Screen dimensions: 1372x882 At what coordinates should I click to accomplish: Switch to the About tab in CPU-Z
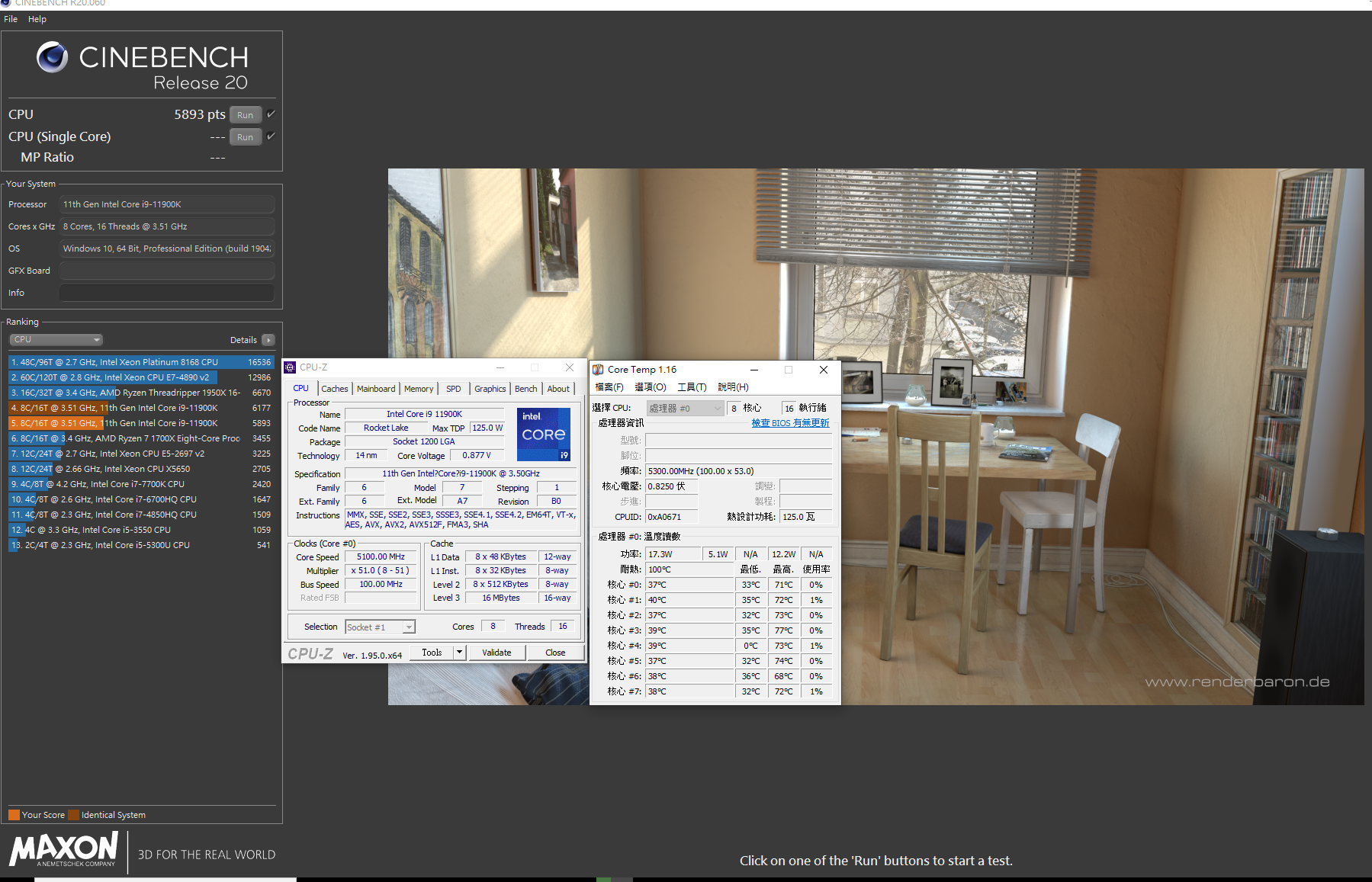(x=558, y=389)
